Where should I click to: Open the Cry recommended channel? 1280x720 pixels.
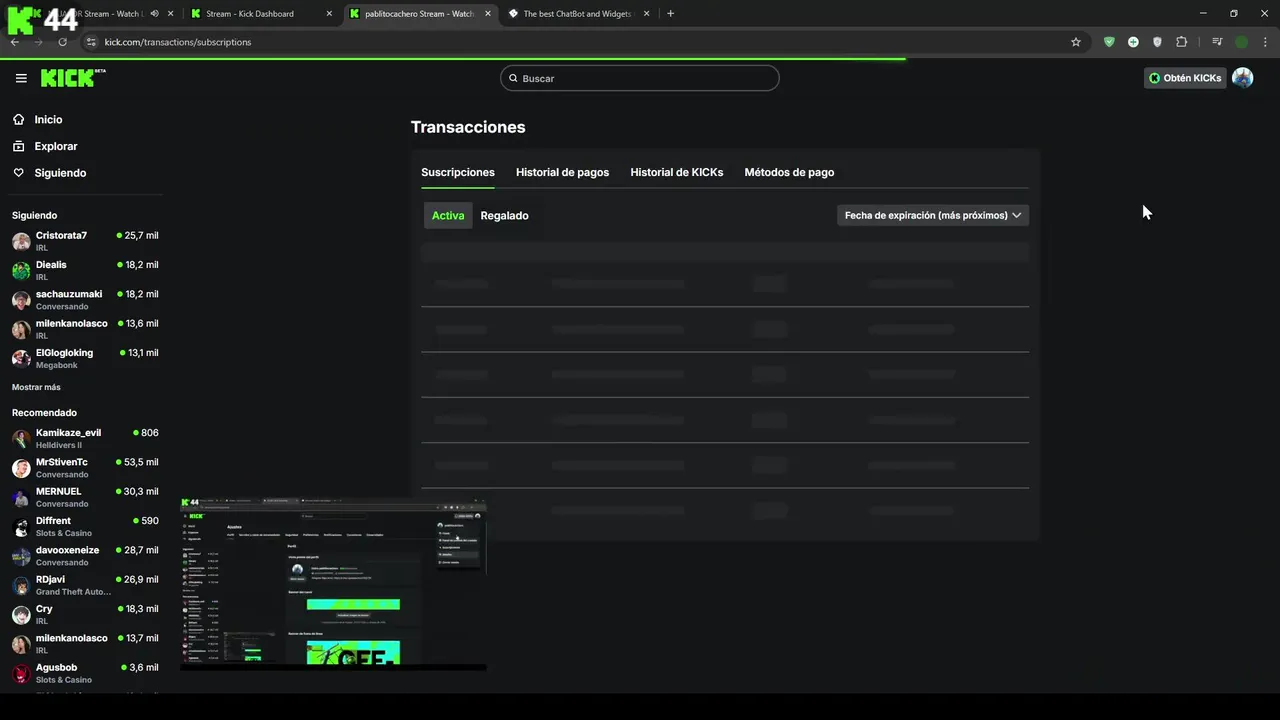pyautogui.click(x=85, y=614)
